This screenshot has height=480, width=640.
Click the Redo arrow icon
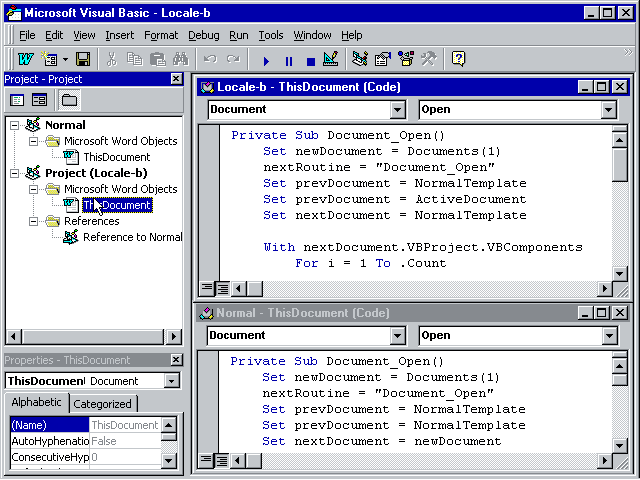point(233,59)
